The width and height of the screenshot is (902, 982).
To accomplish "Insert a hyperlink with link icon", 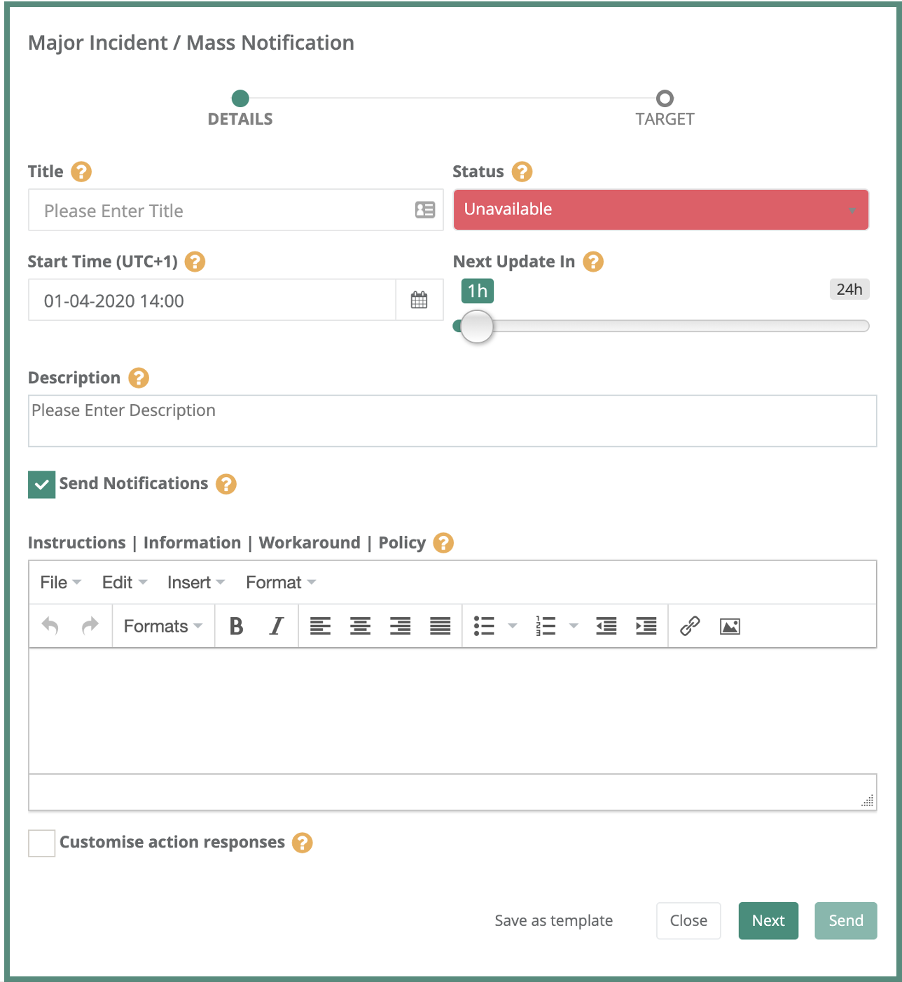I will coord(690,627).
